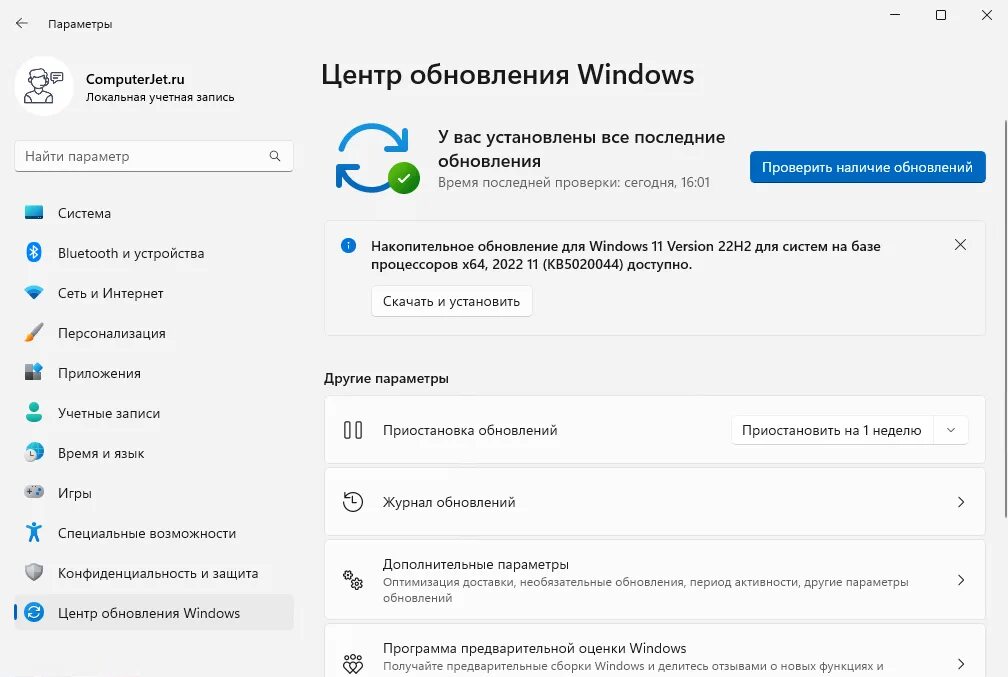Click the globe clock icon for Время и язык
The width and height of the screenshot is (1008, 677).
34,453
